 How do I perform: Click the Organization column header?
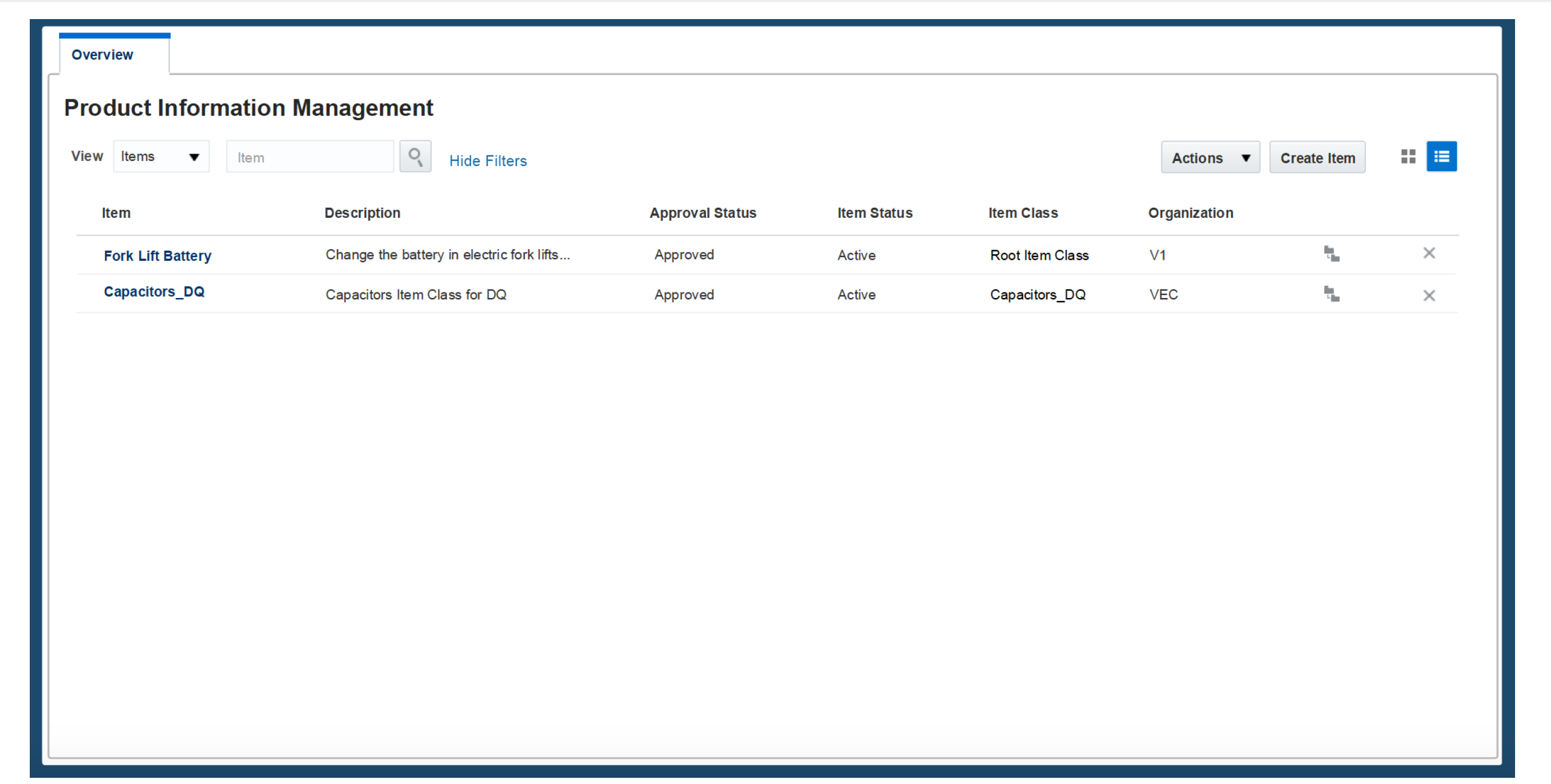click(1190, 213)
